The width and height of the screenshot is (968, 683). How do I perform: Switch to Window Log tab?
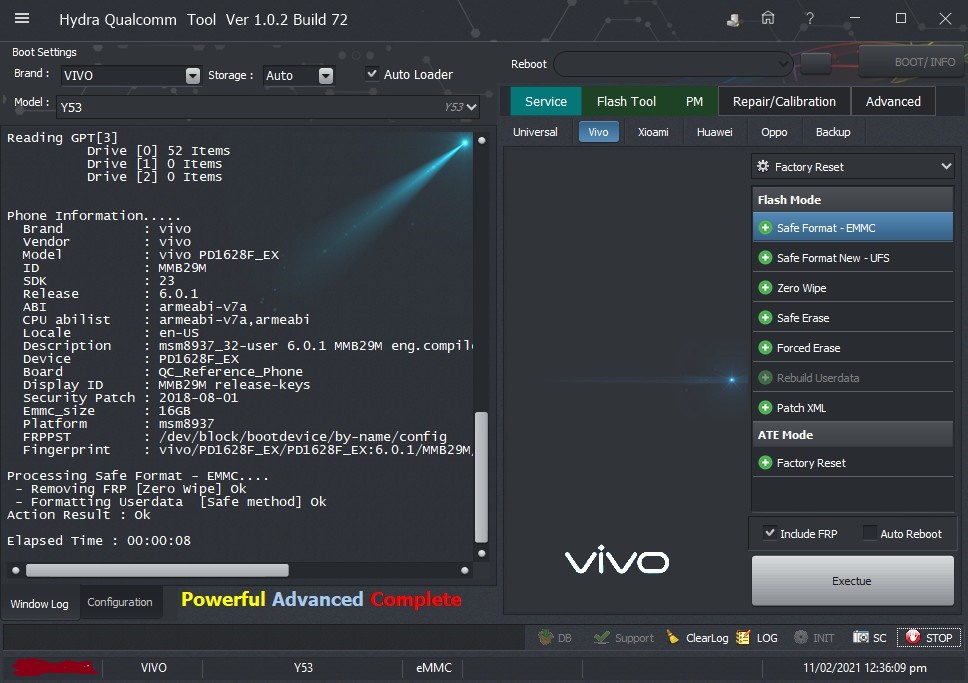[x=40, y=603]
